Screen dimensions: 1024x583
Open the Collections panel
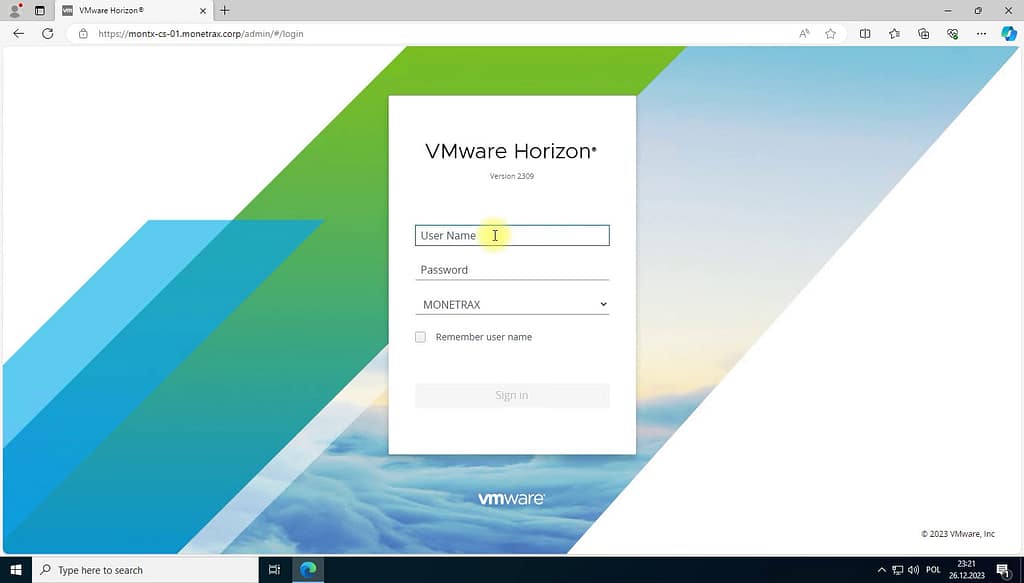923,34
